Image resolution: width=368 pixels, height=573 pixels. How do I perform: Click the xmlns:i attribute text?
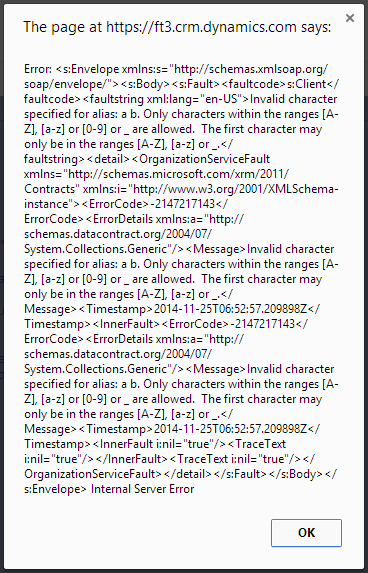point(105,189)
